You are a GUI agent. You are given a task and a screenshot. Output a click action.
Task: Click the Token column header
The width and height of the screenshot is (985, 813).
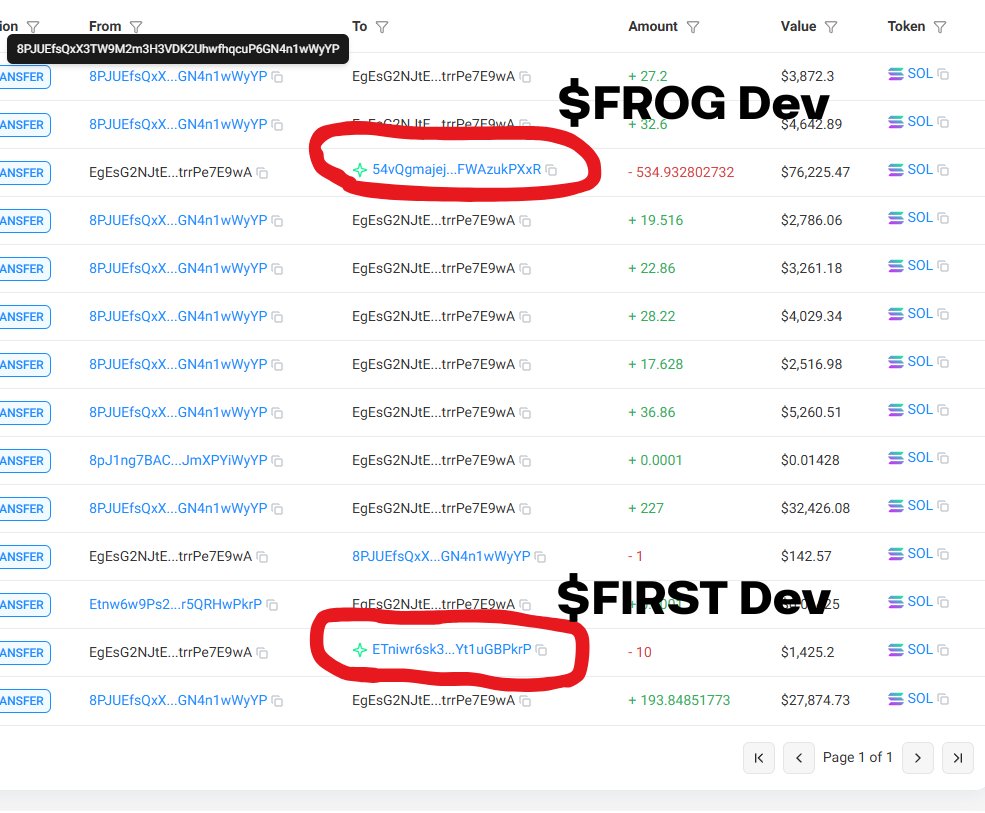pyautogui.click(x=906, y=26)
